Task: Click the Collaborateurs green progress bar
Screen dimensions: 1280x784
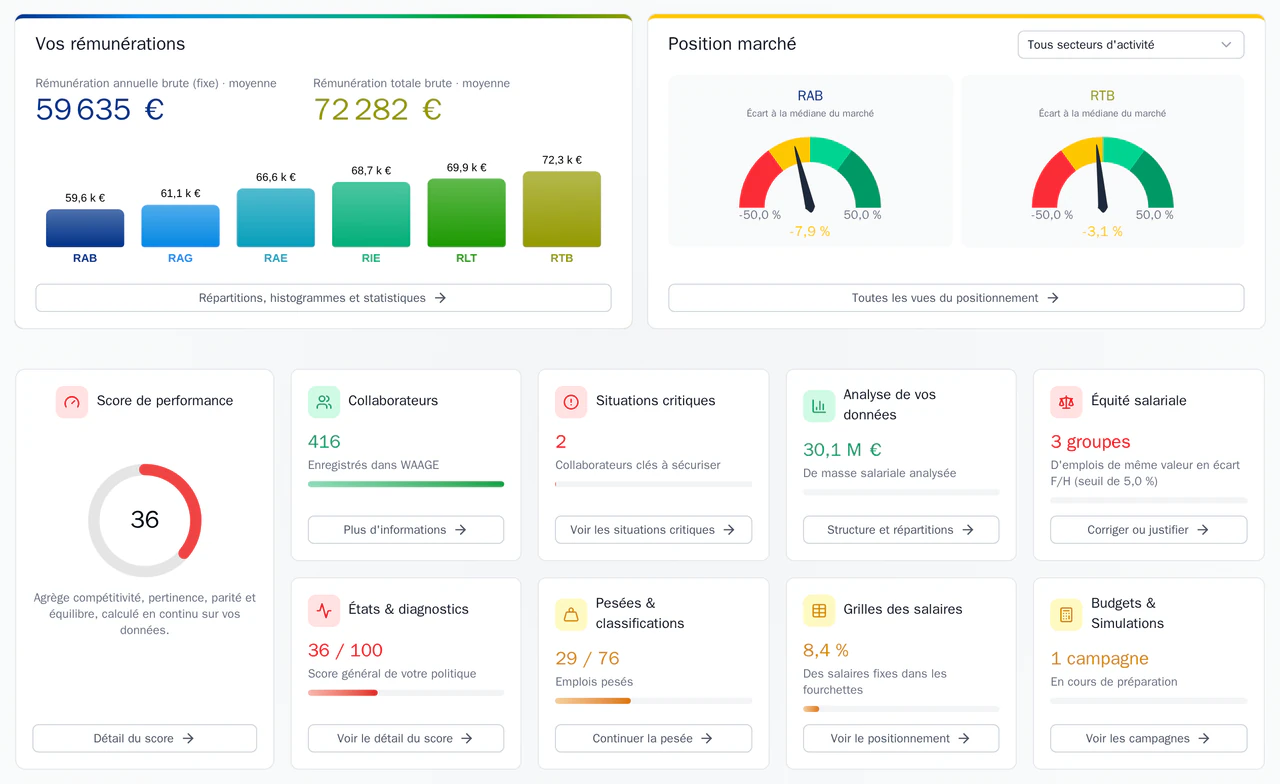Action: coord(406,484)
